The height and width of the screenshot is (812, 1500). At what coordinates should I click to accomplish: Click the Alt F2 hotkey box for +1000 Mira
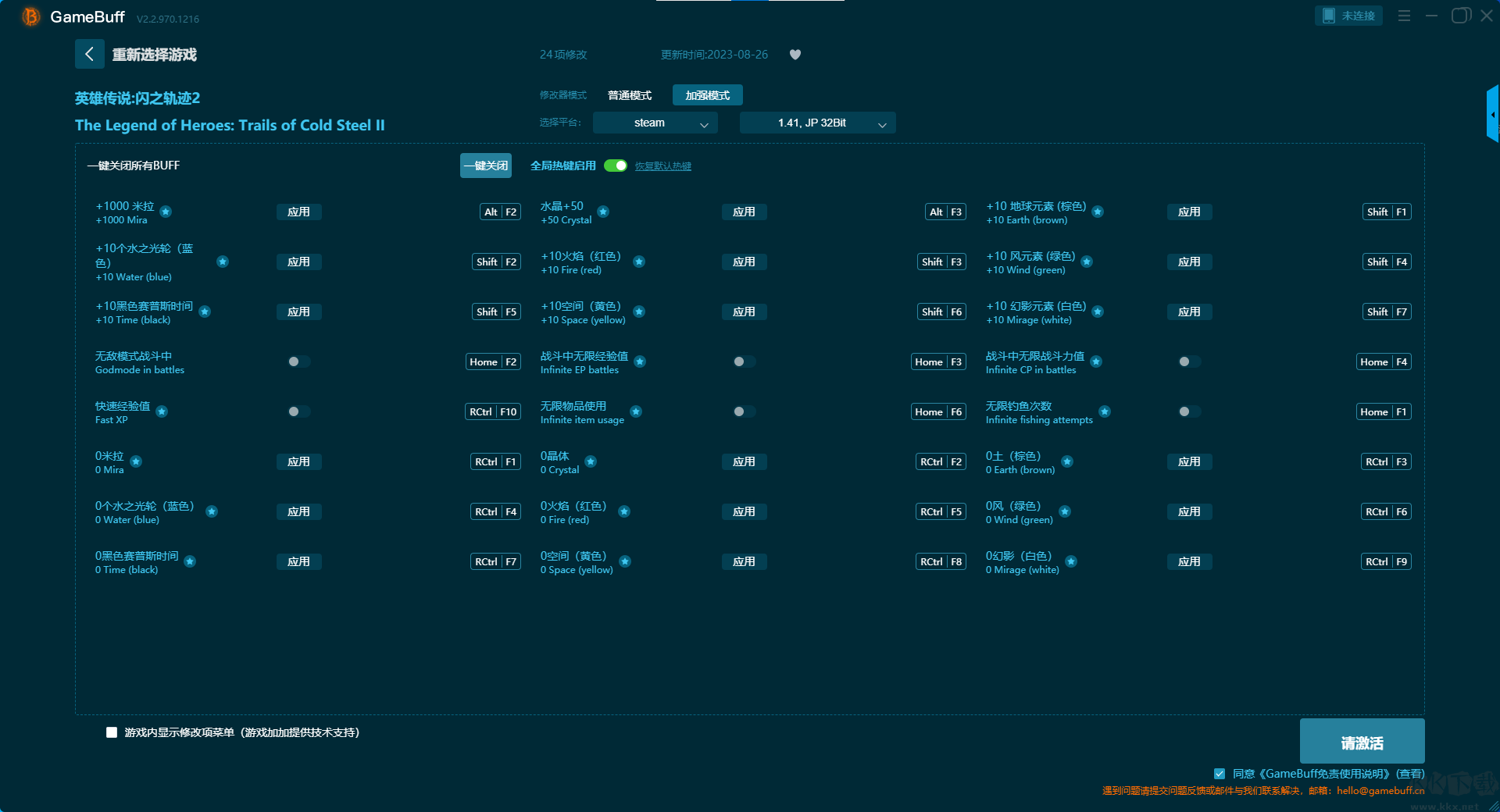coord(500,212)
